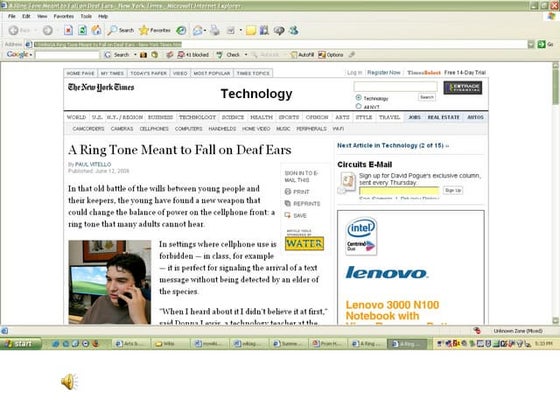
Task: Open the Favorites menu
Action: click(64, 16)
